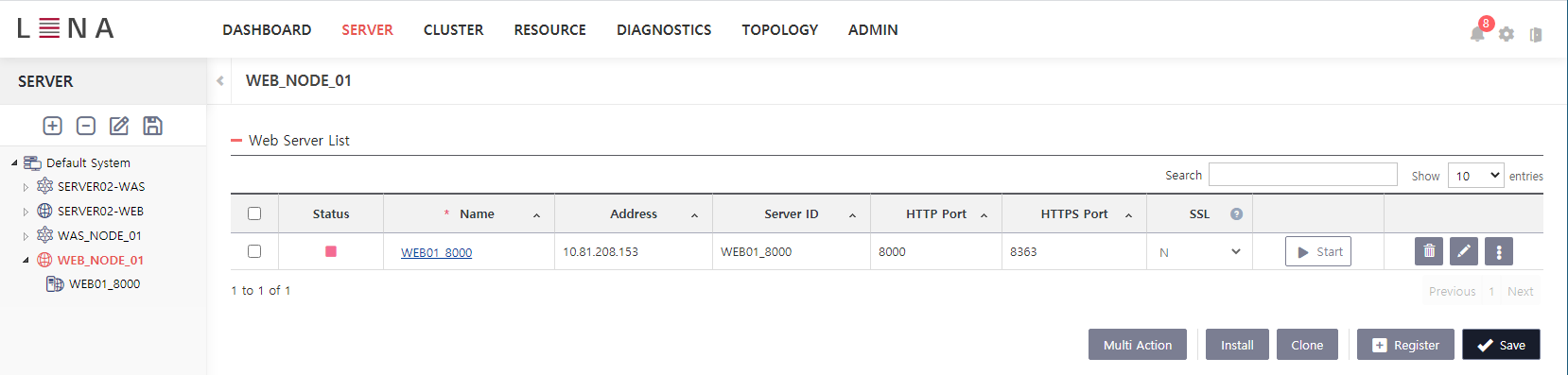Focus the Search input field
This screenshot has width=1568, height=375.
pyautogui.click(x=1302, y=175)
